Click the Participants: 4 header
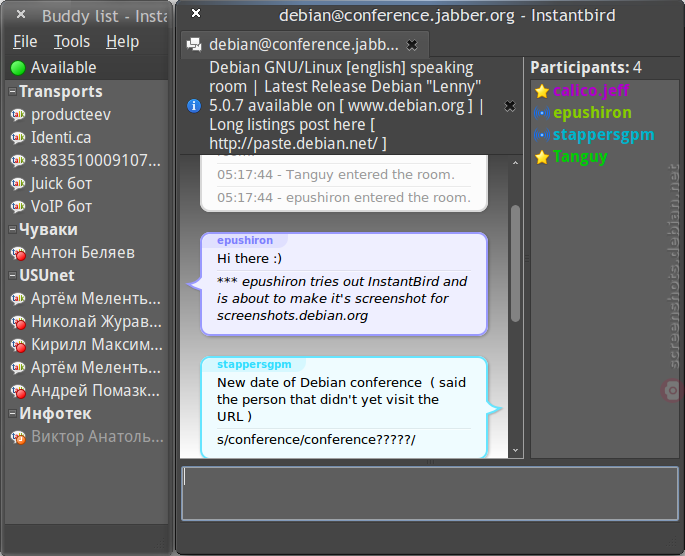This screenshot has height=556, width=685. pos(586,68)
